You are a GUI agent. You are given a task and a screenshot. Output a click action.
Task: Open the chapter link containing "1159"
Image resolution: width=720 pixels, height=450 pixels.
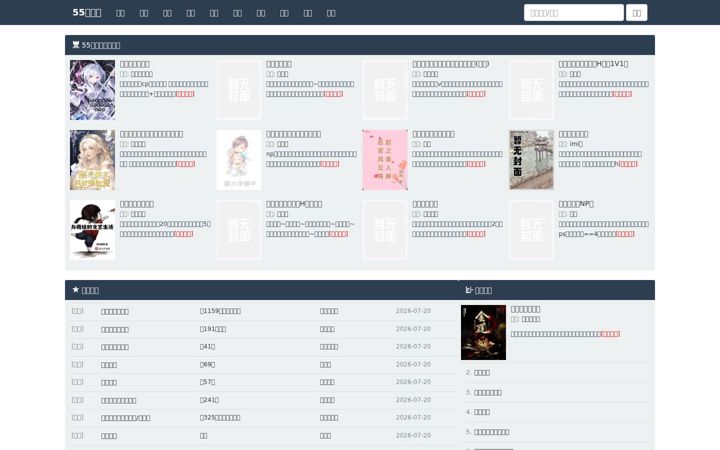tap(220, 311)
